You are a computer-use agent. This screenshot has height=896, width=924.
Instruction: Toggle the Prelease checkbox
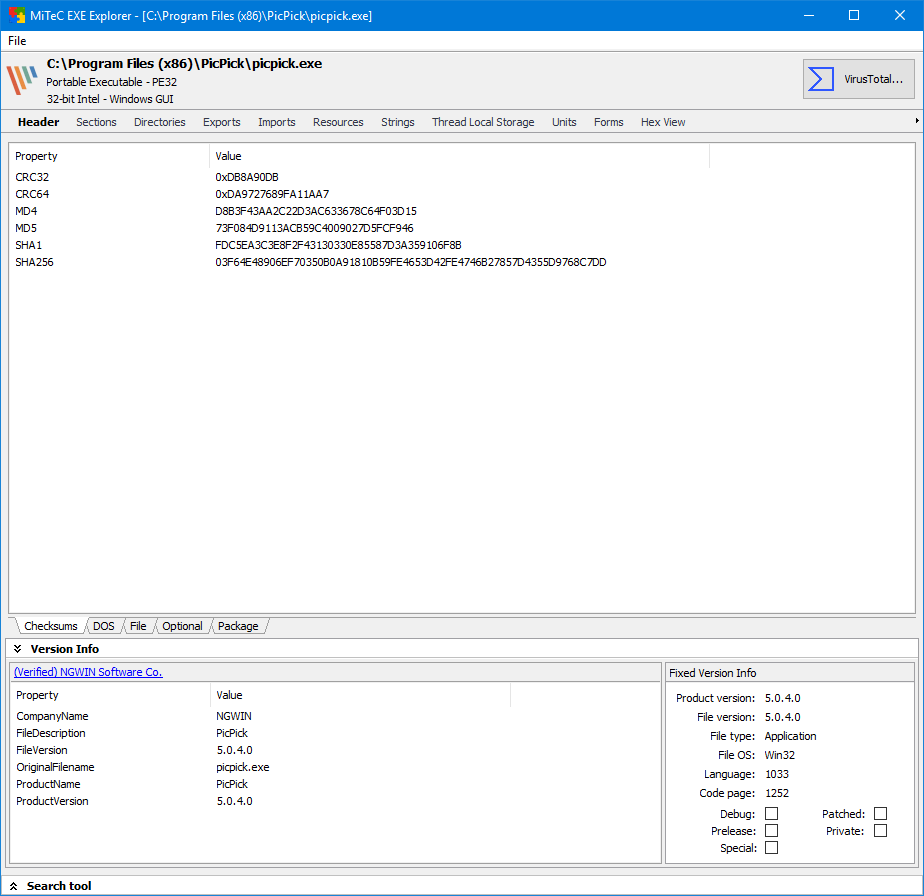[771, 831]
